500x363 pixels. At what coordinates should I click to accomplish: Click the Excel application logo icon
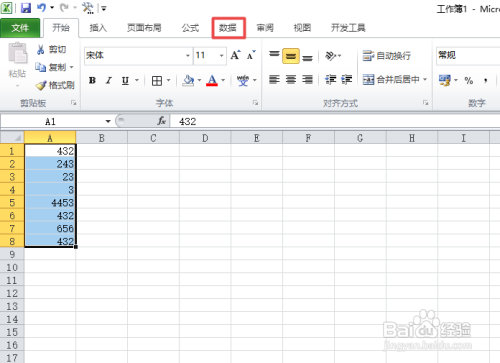click(7, 8)
